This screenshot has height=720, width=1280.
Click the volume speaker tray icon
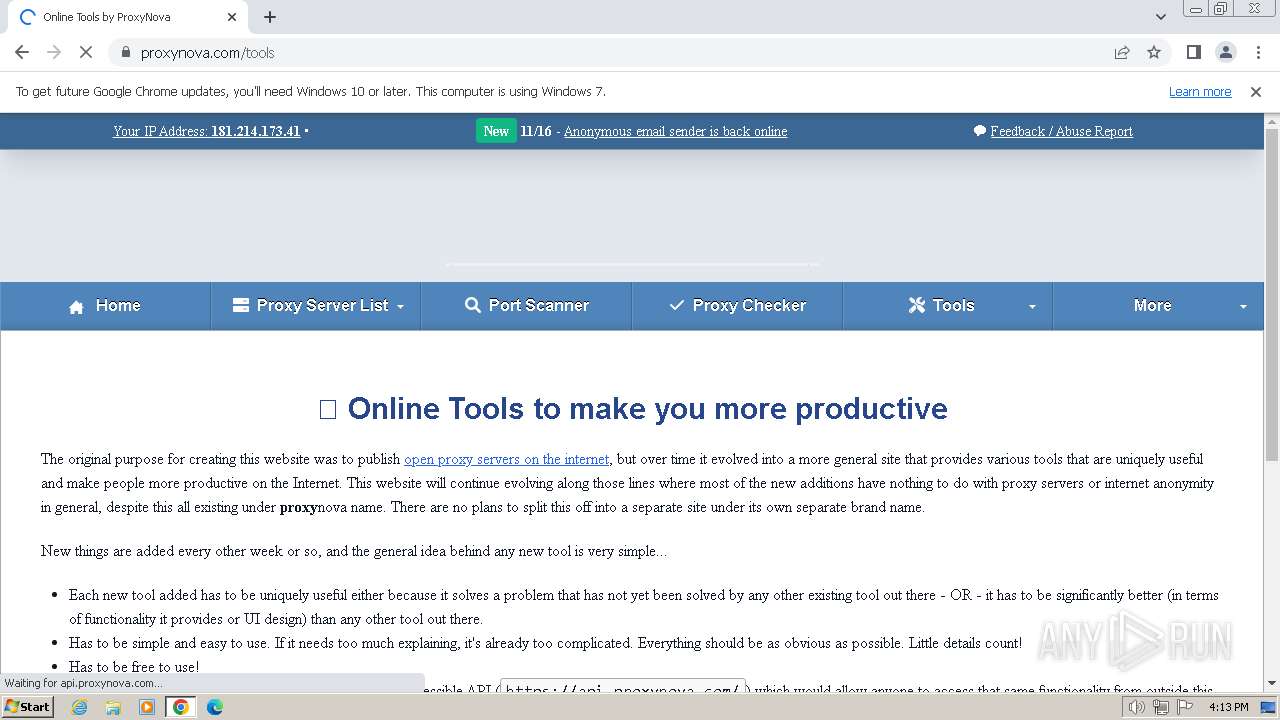pos(1137,707)
